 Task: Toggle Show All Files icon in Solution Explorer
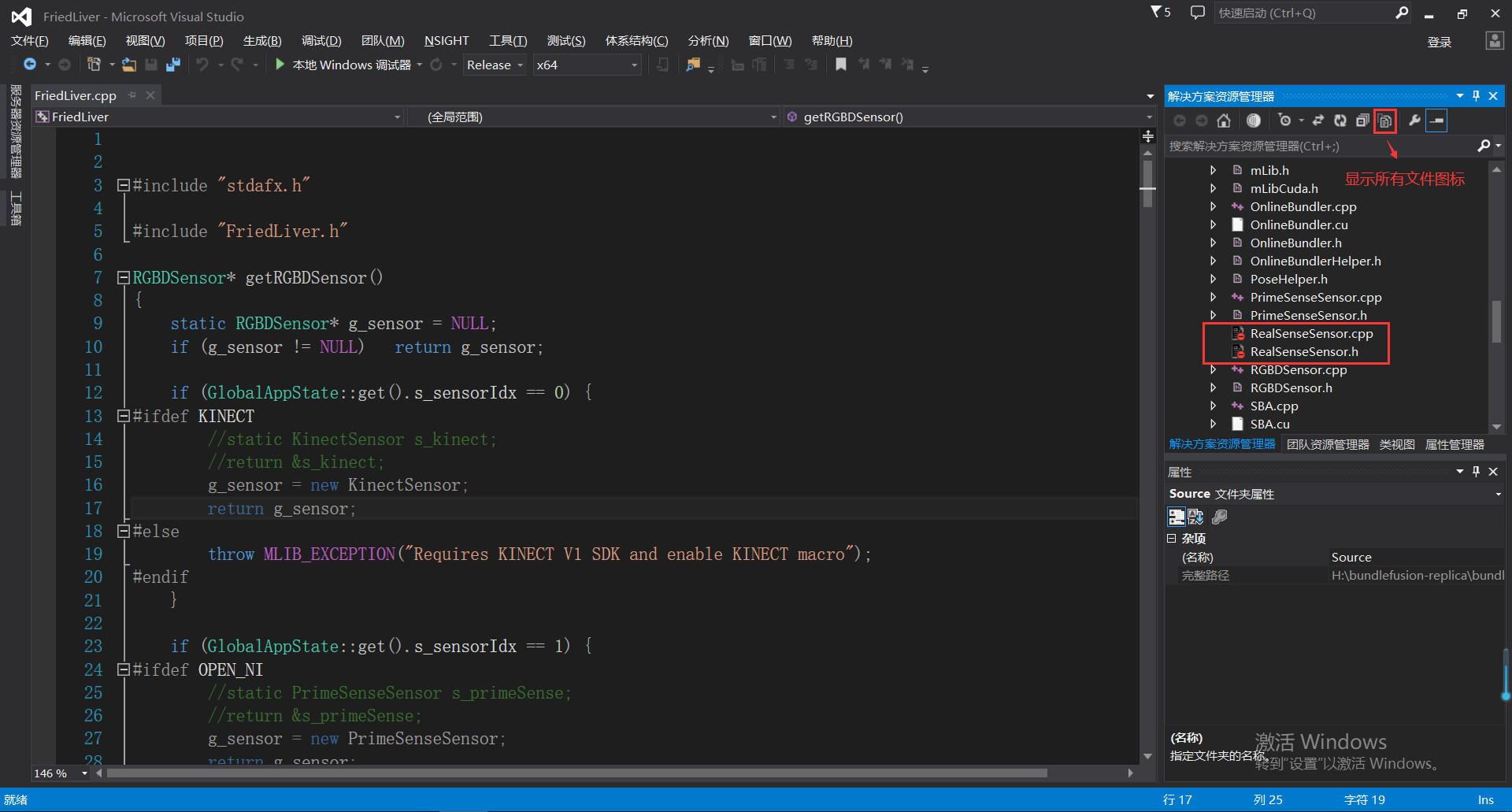point(1385,121)
